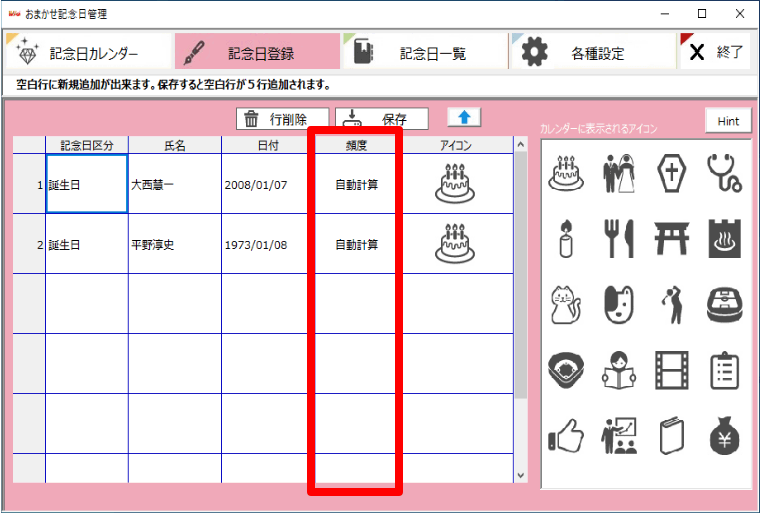Click cake icon in row 1 (大西慧一)
Viewport: 760px width, 514px height.
click(x=455, y=184)
